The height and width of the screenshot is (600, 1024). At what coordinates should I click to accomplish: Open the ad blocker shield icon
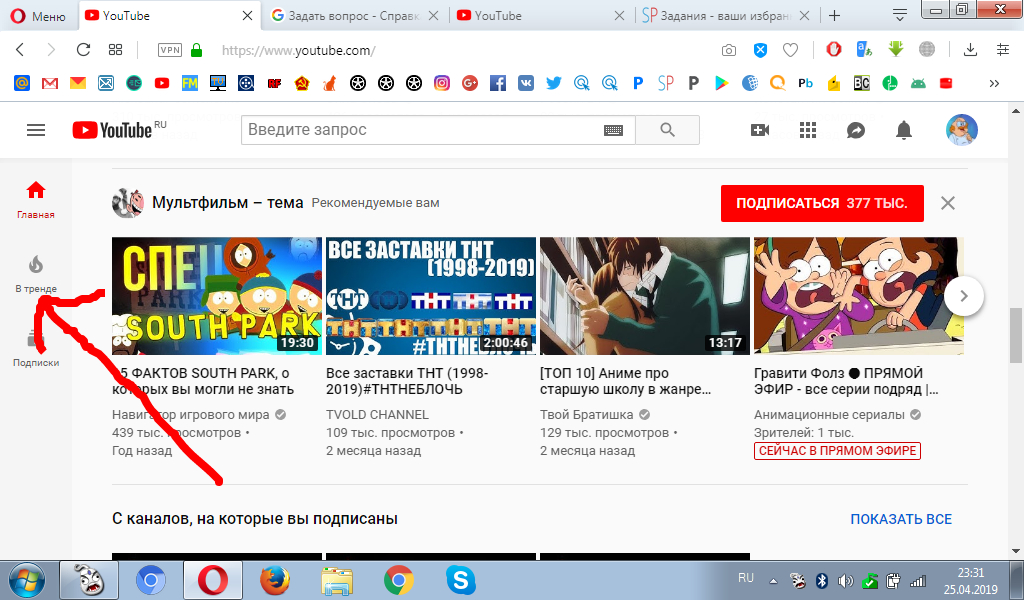(760, 50)
